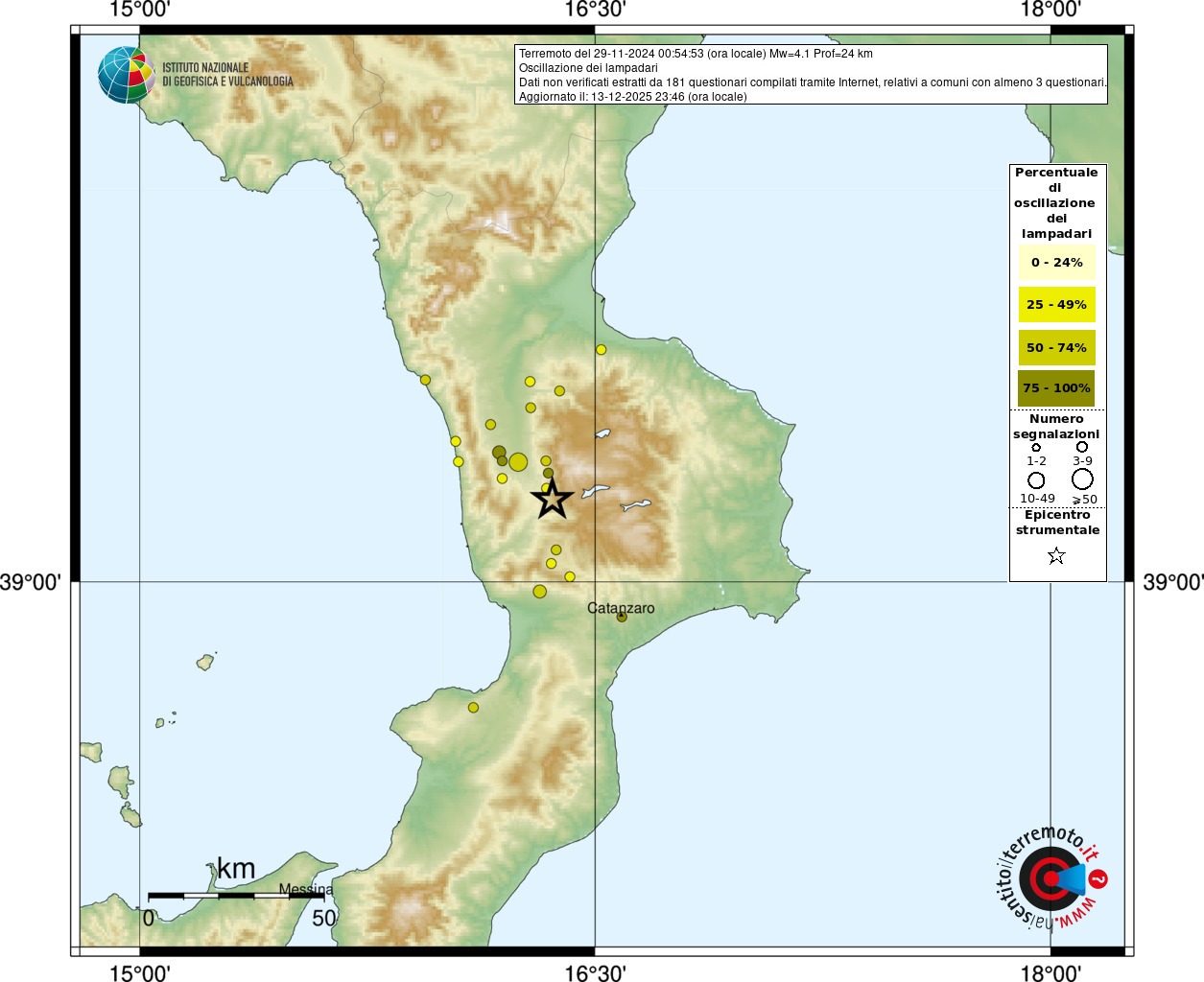Click the legend circle for 10-49 reports
Screen dimensions: 1204x982
[x=1036, y=479]
